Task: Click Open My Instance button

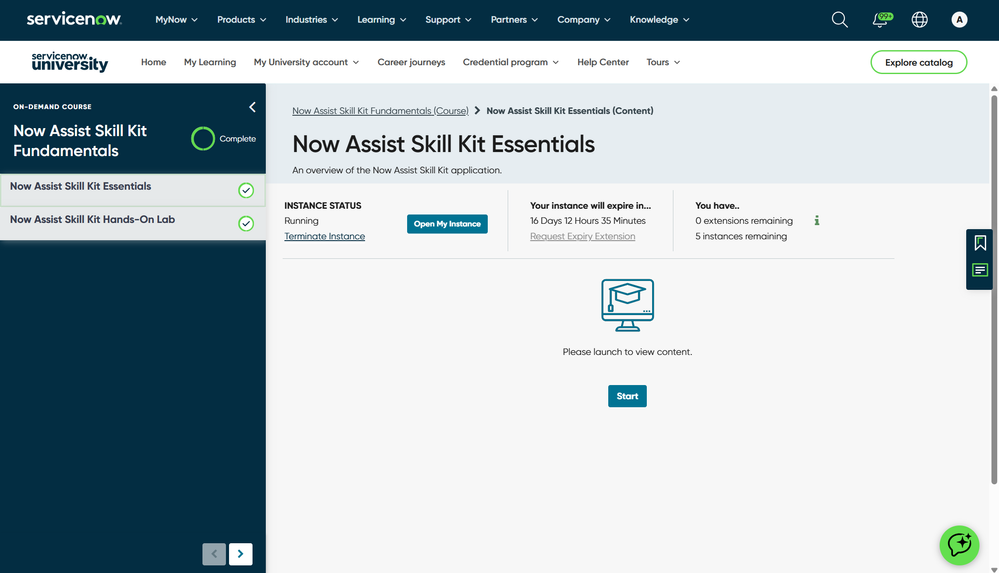Action: click(447, 224)
